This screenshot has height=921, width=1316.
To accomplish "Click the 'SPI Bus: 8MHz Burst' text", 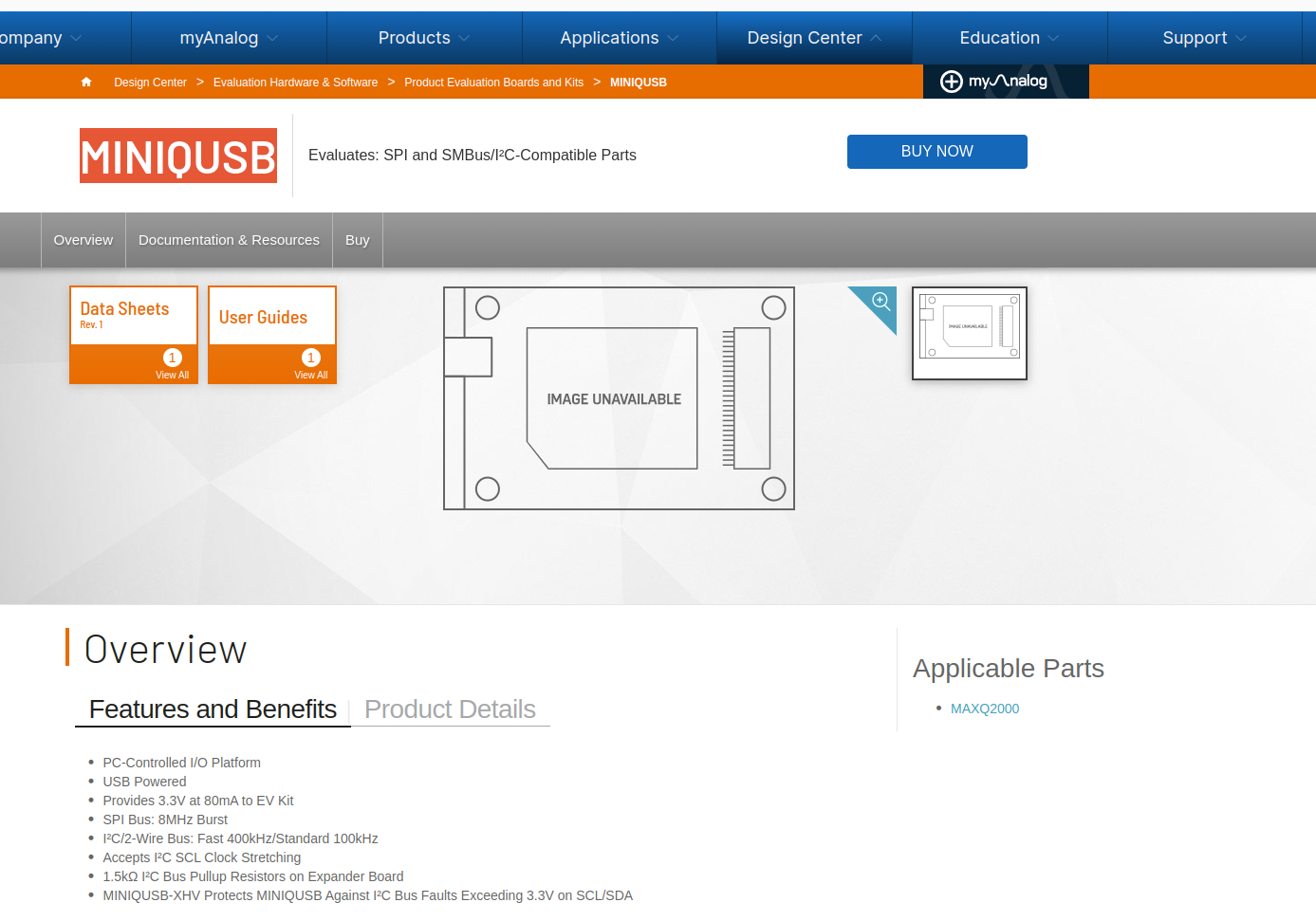I will [165, 820].
